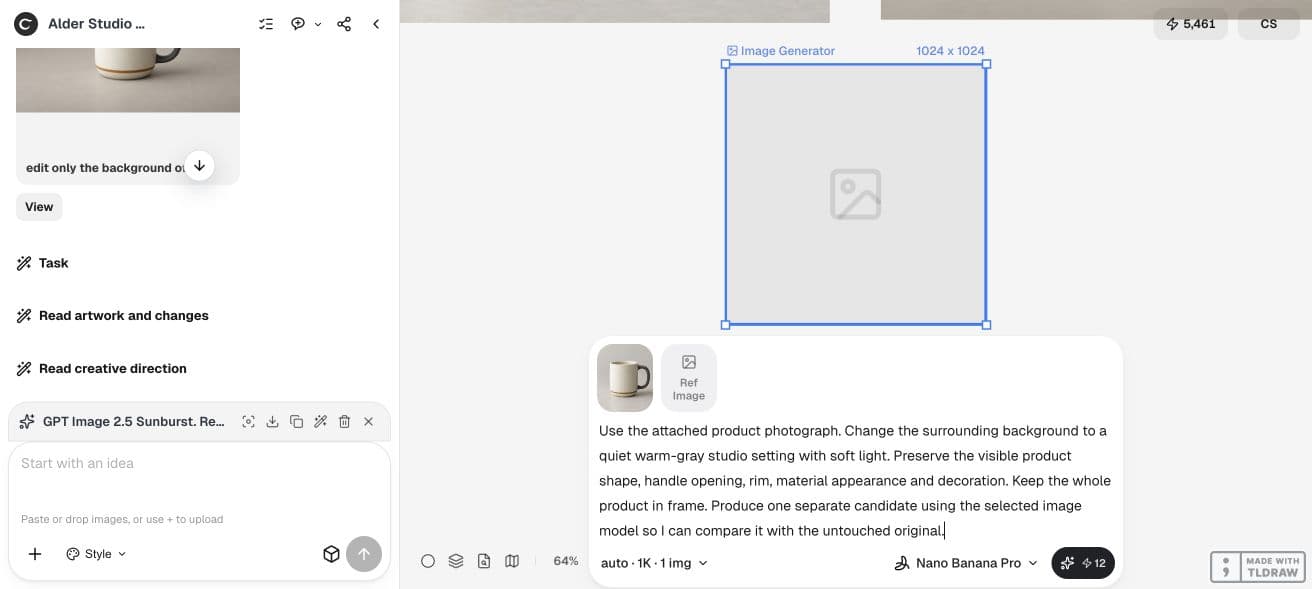
Task: Open the auto · 1K · 1 img settings dropdown
Action: (x=654, y=563)
